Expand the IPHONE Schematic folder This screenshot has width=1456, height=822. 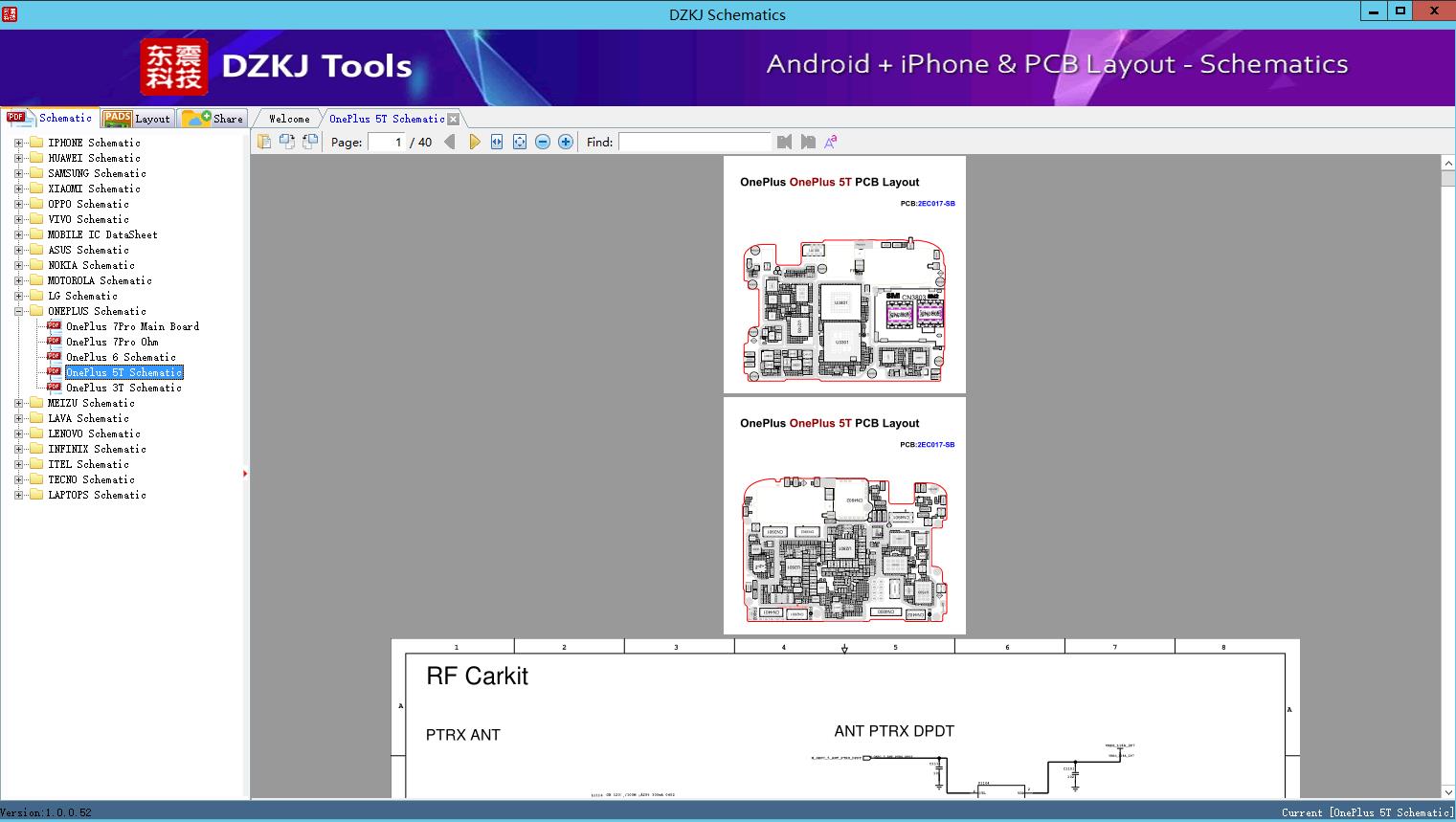coord(18,143)
